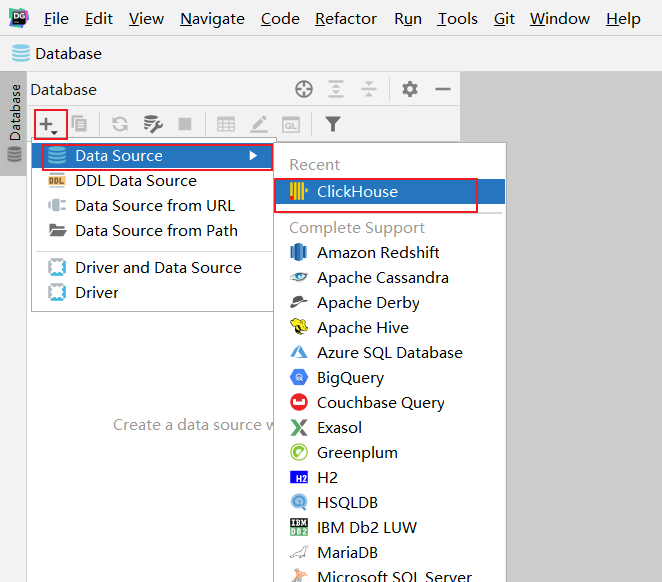Click the DataGrip application logo icon
The width and height of the screenshot is (662, 582).
(x=19, y=18)
